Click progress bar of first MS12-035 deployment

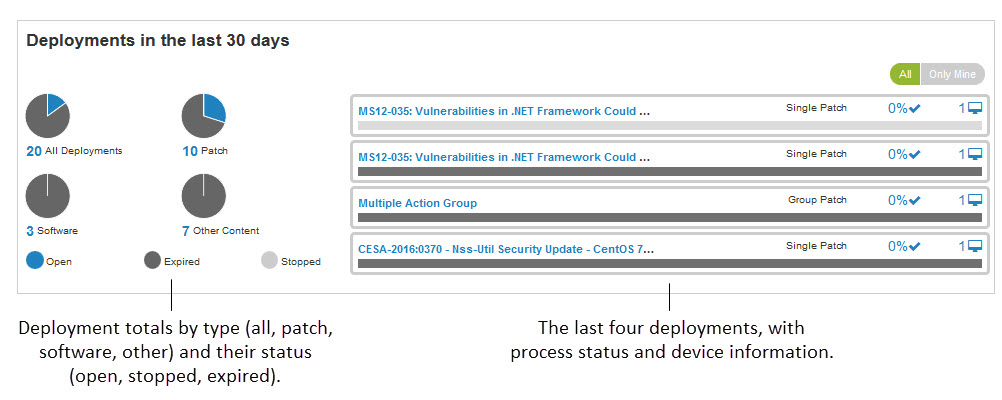669,126
